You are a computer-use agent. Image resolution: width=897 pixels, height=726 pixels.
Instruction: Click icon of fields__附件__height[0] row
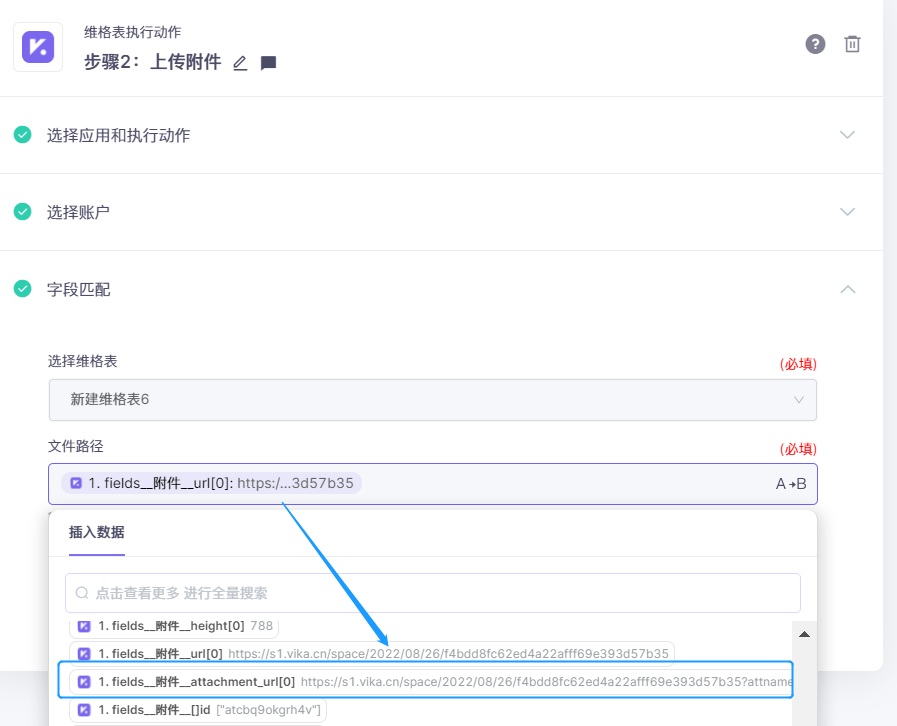click(84, 626)
